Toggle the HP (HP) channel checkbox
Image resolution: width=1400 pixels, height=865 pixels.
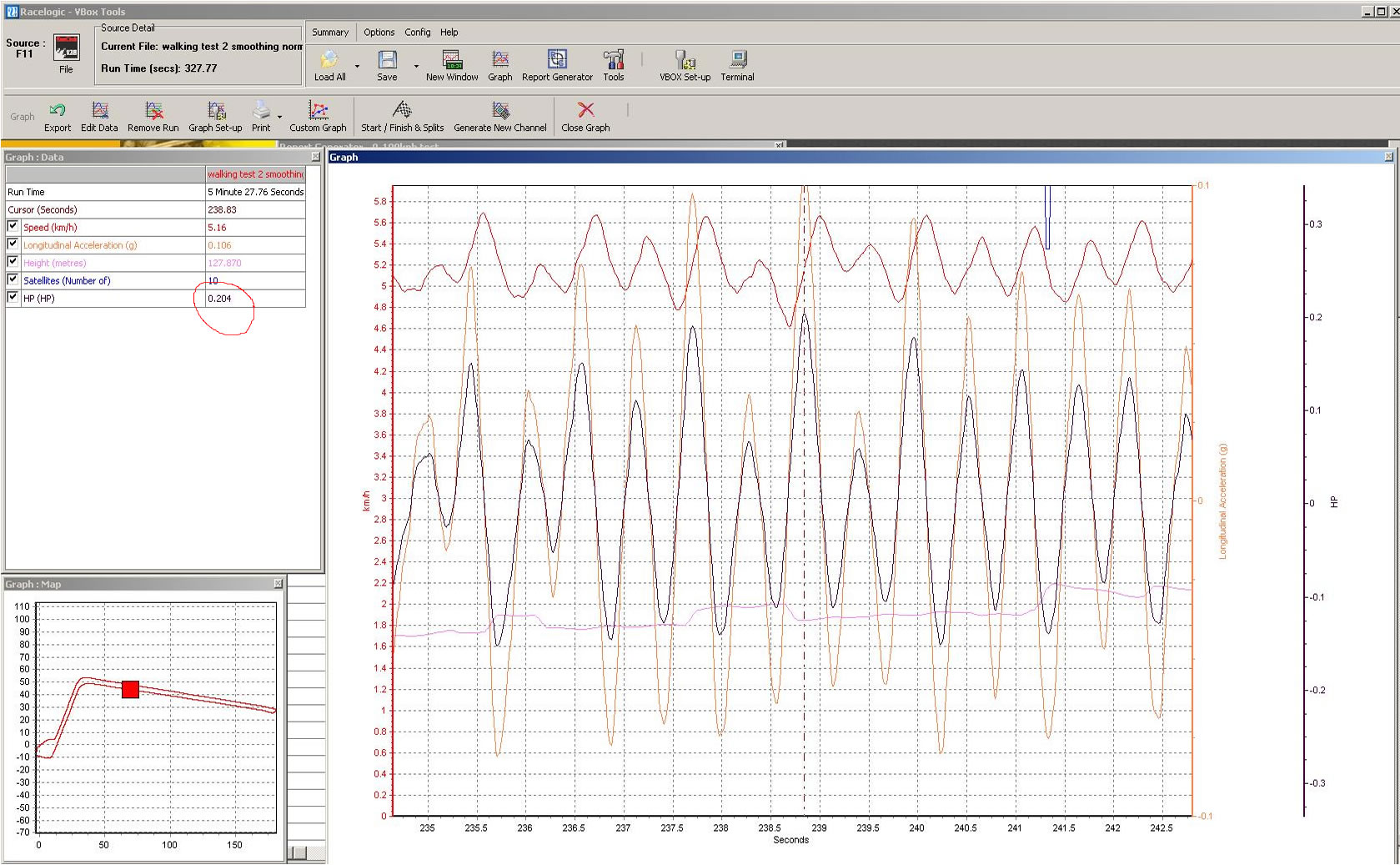tap(13, 297)
